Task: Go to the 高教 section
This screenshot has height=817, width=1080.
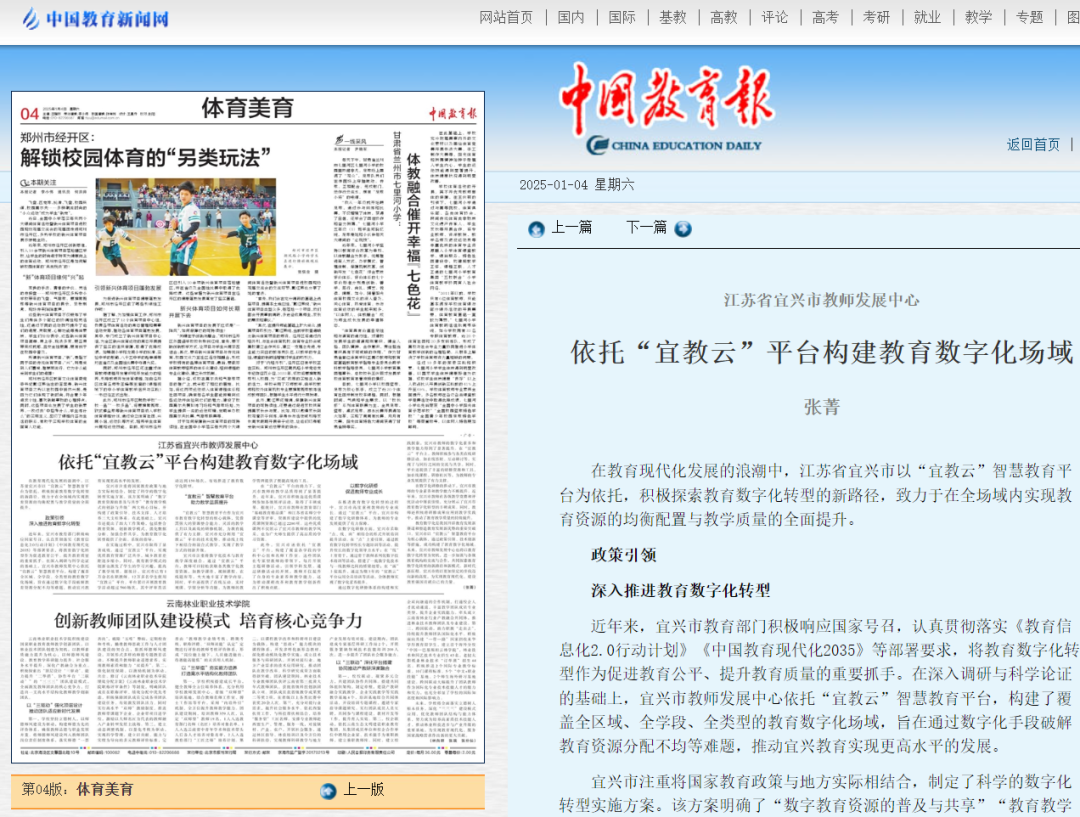Action: (723, 17)
